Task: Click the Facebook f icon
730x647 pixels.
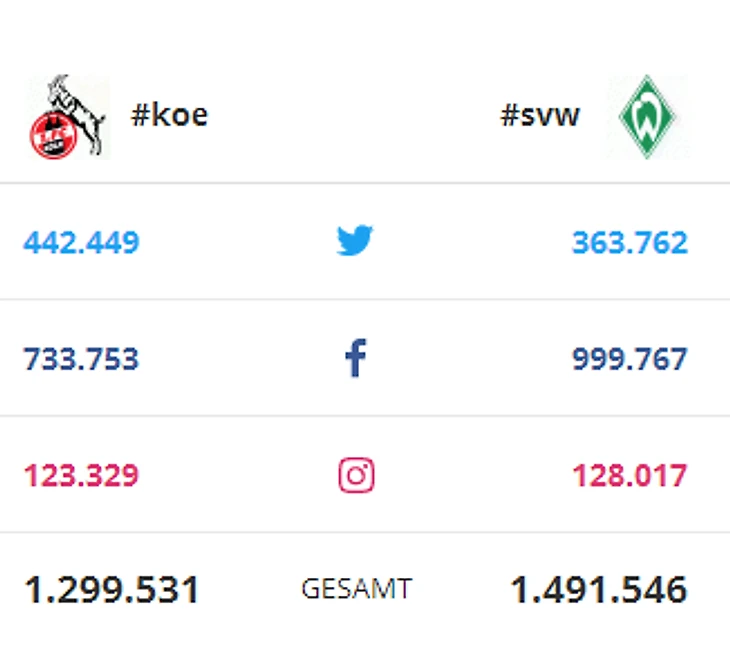Action: click(x=355, y=358)
